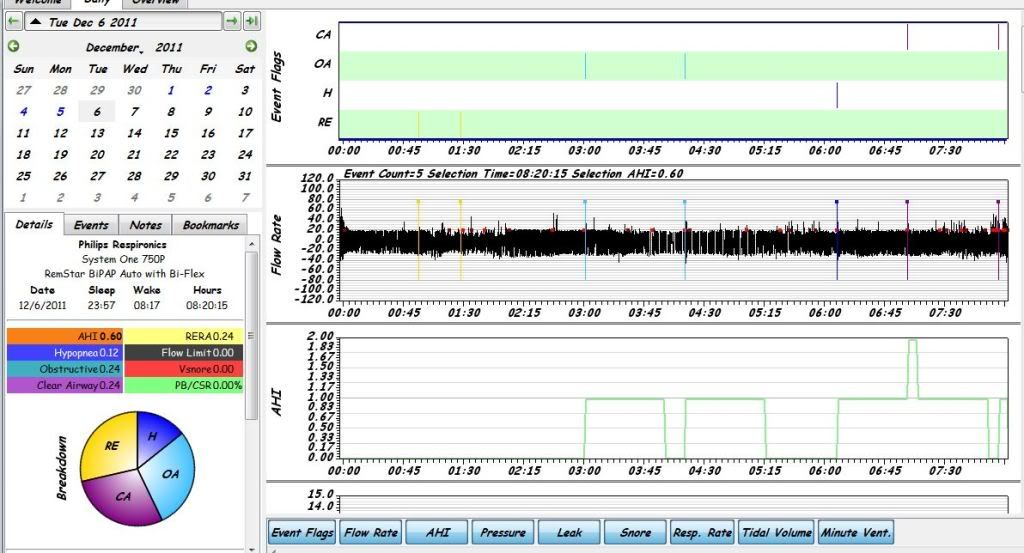Viewport: 1024px width, 553px height.
Task: Switch to the Details tab
Action: coord(34,224)
